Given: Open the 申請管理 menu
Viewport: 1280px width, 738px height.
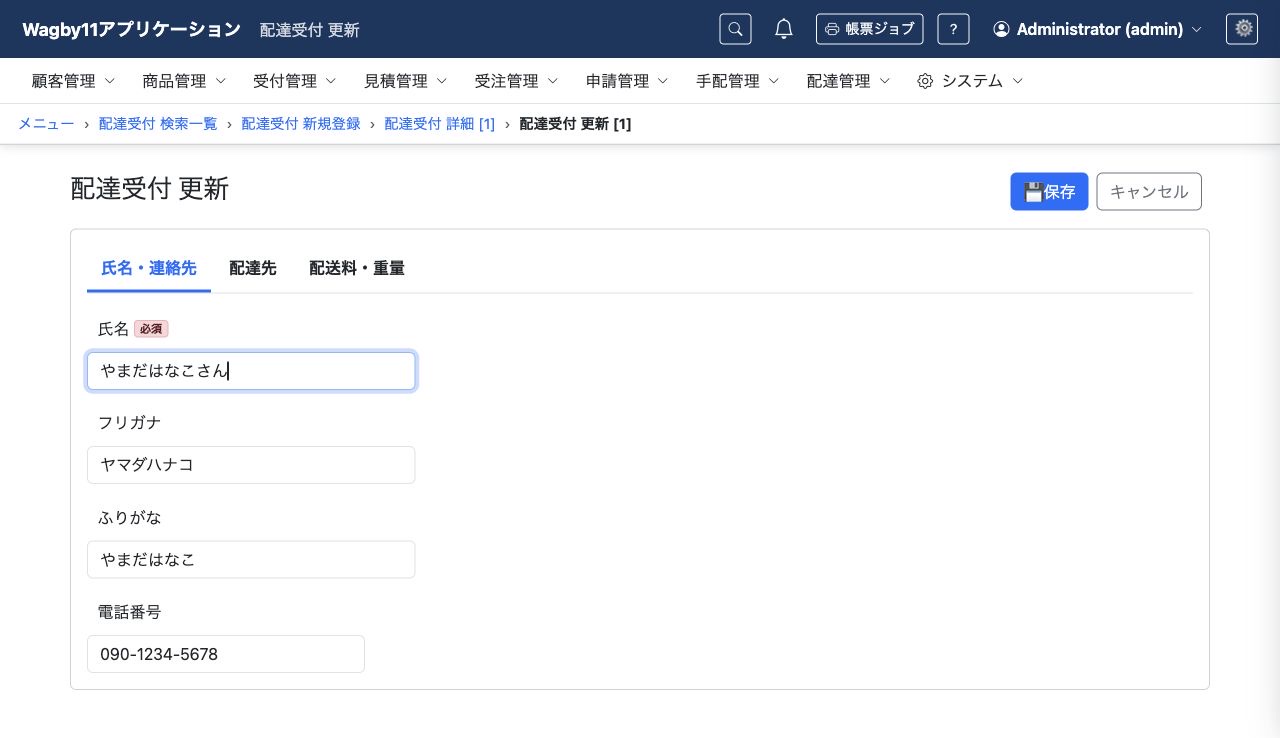Looking at the screenshot, I should click(627, 81).
